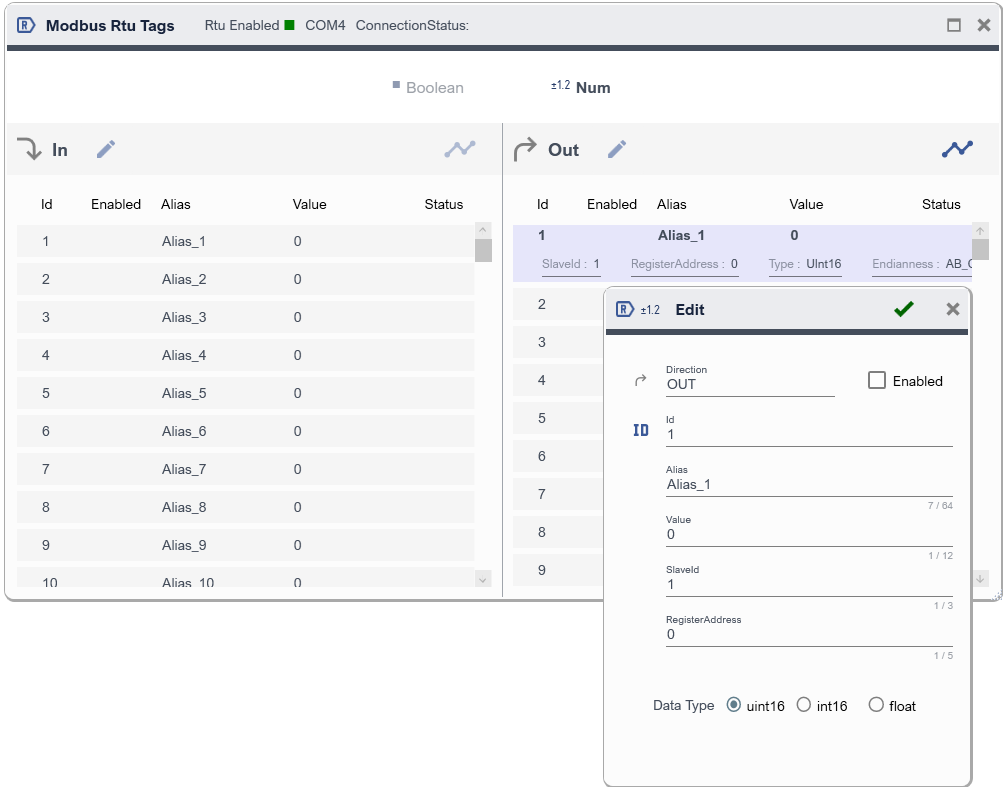Click the Alias input field
The height and width of the screenshot is (787, 1003).
point(808,485)
